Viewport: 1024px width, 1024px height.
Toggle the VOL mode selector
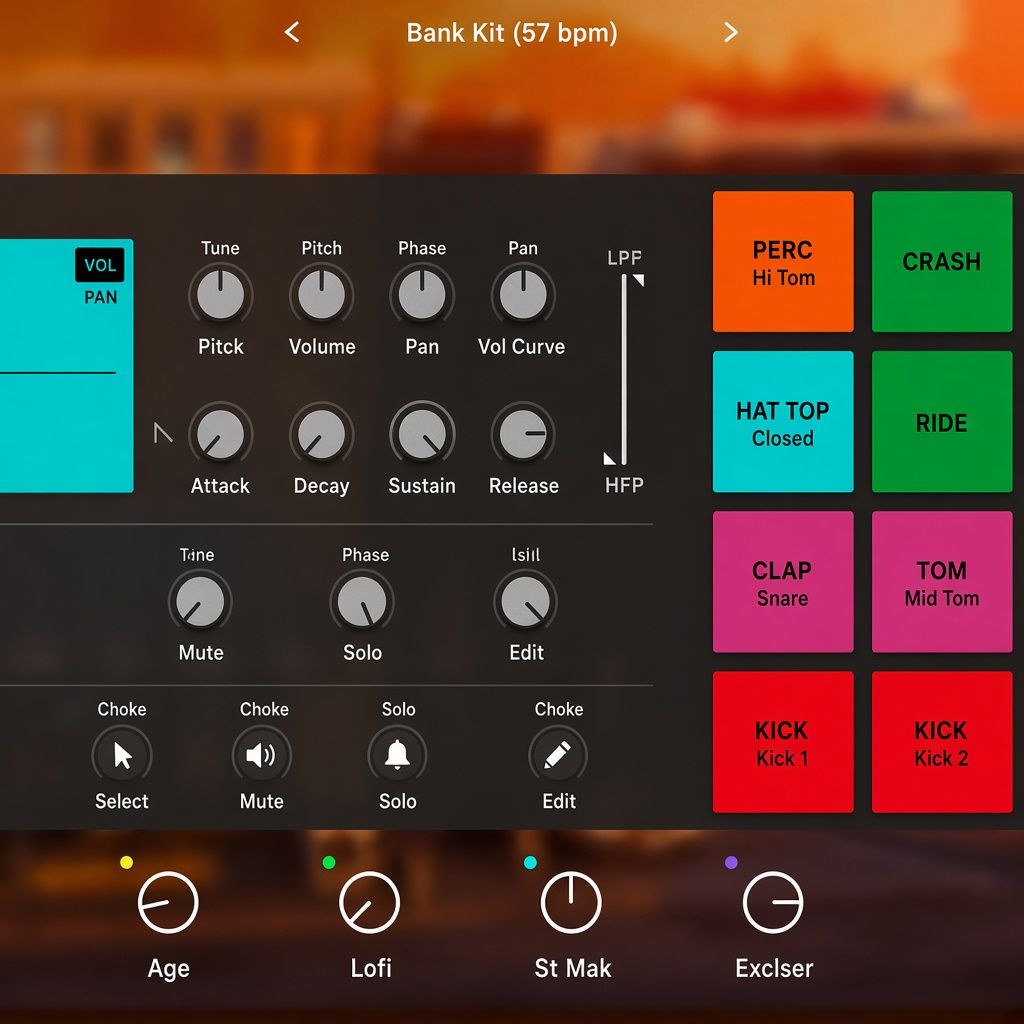click(100, 265)
